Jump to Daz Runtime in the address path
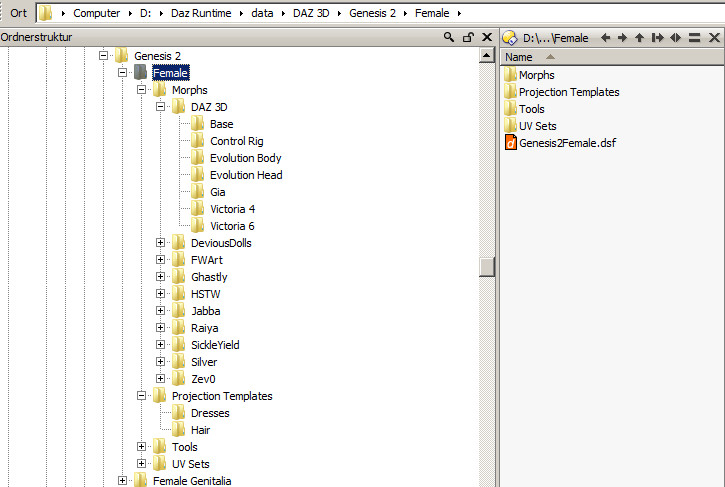Image resolution: width=725 pixels, height=487 pixels. pyautogui.click(x=201, y=13)
